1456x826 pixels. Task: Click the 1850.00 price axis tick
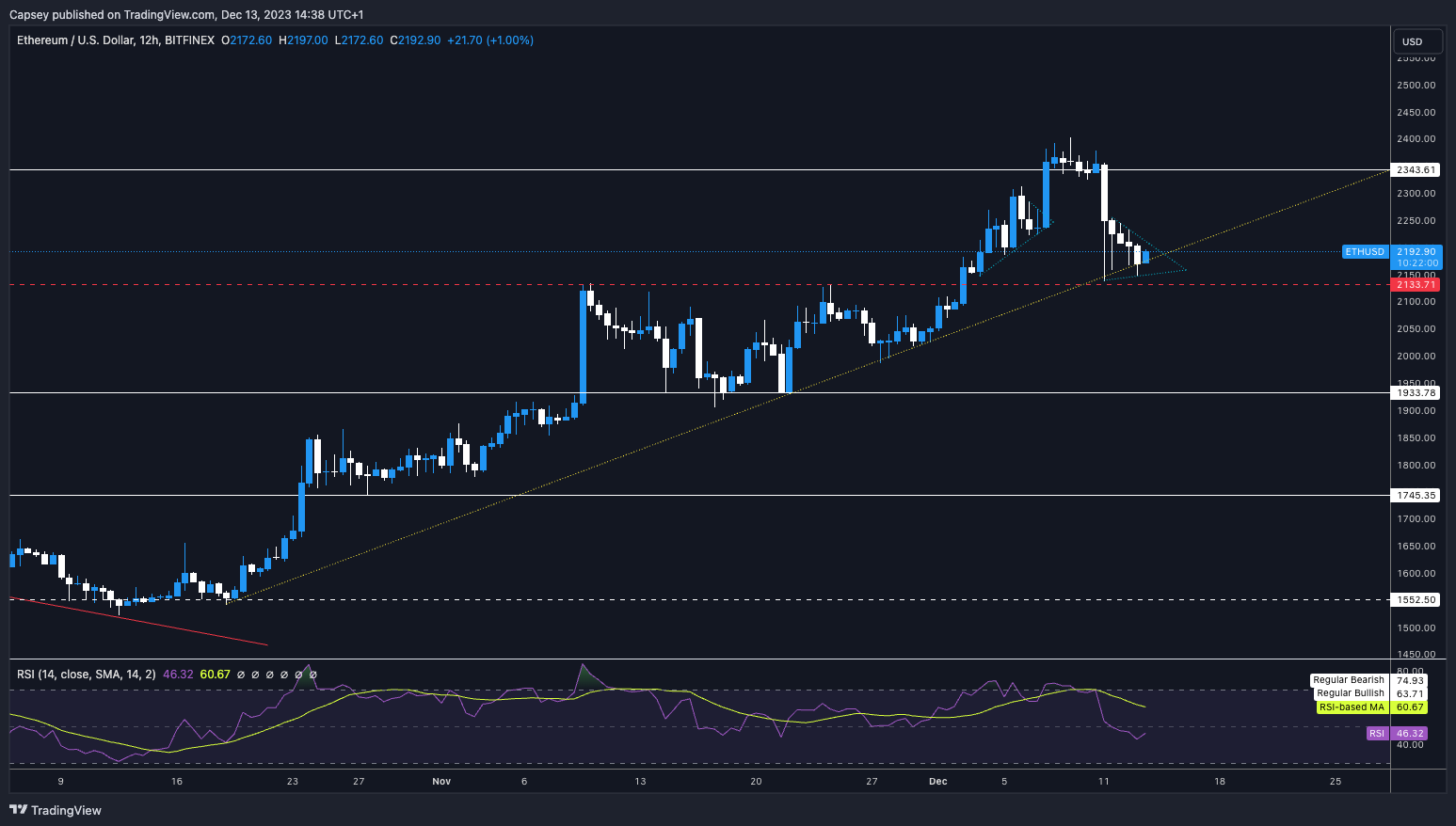pos(1416,438)
